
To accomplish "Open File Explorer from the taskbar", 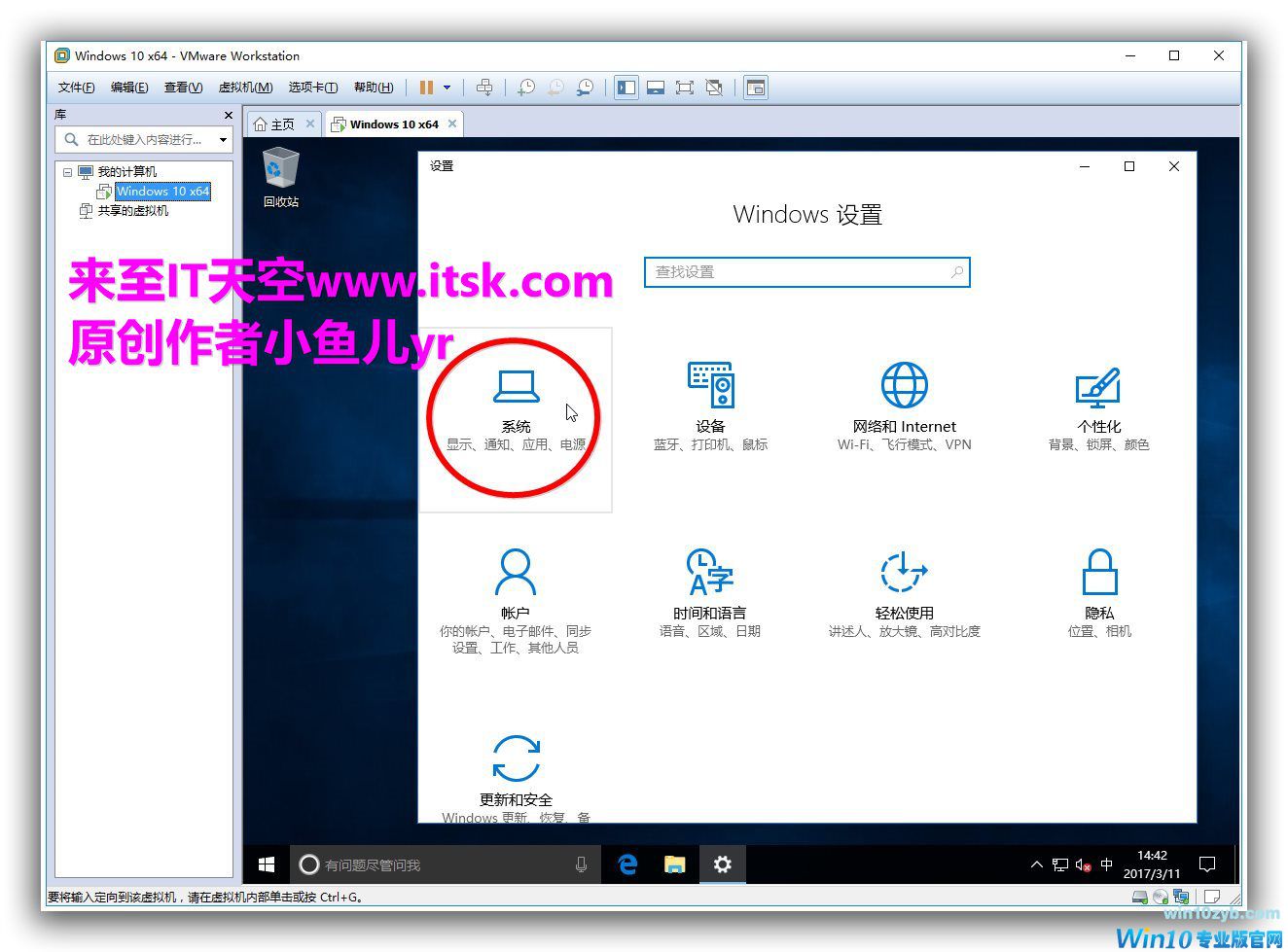I will (x=674, y=864).
